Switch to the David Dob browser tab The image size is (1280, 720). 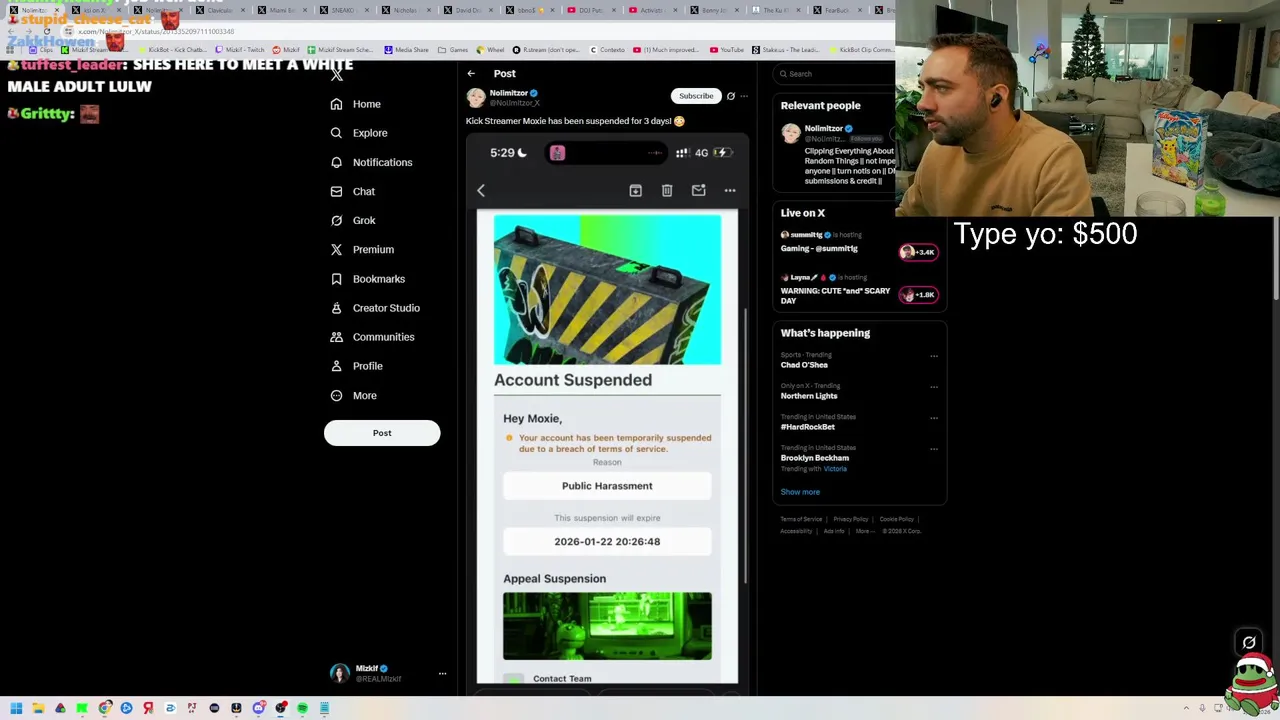coord(466,10)
